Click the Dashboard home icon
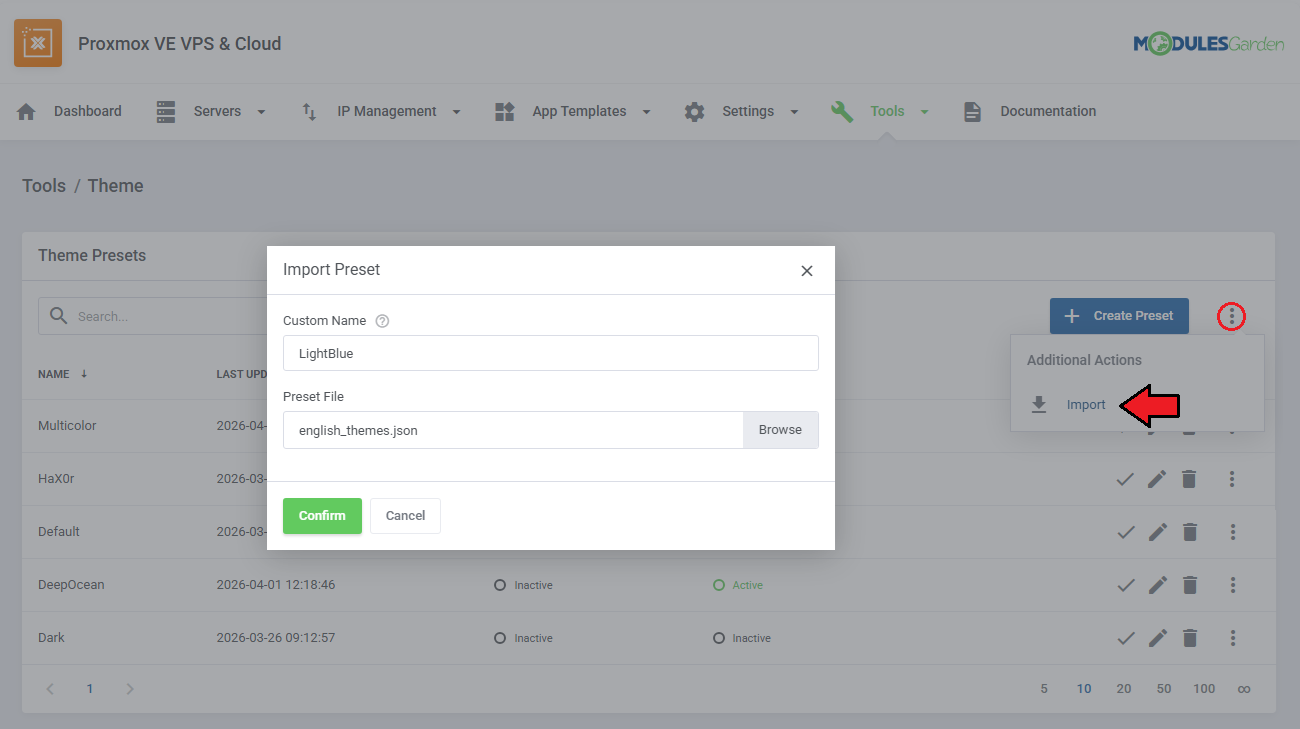 (x=27, y=112)
